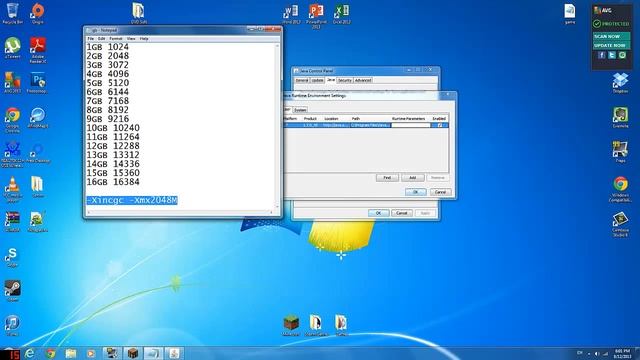The image size is (640, 360).
Task: Launch Skype from the desktop
Action: [13, 257]
